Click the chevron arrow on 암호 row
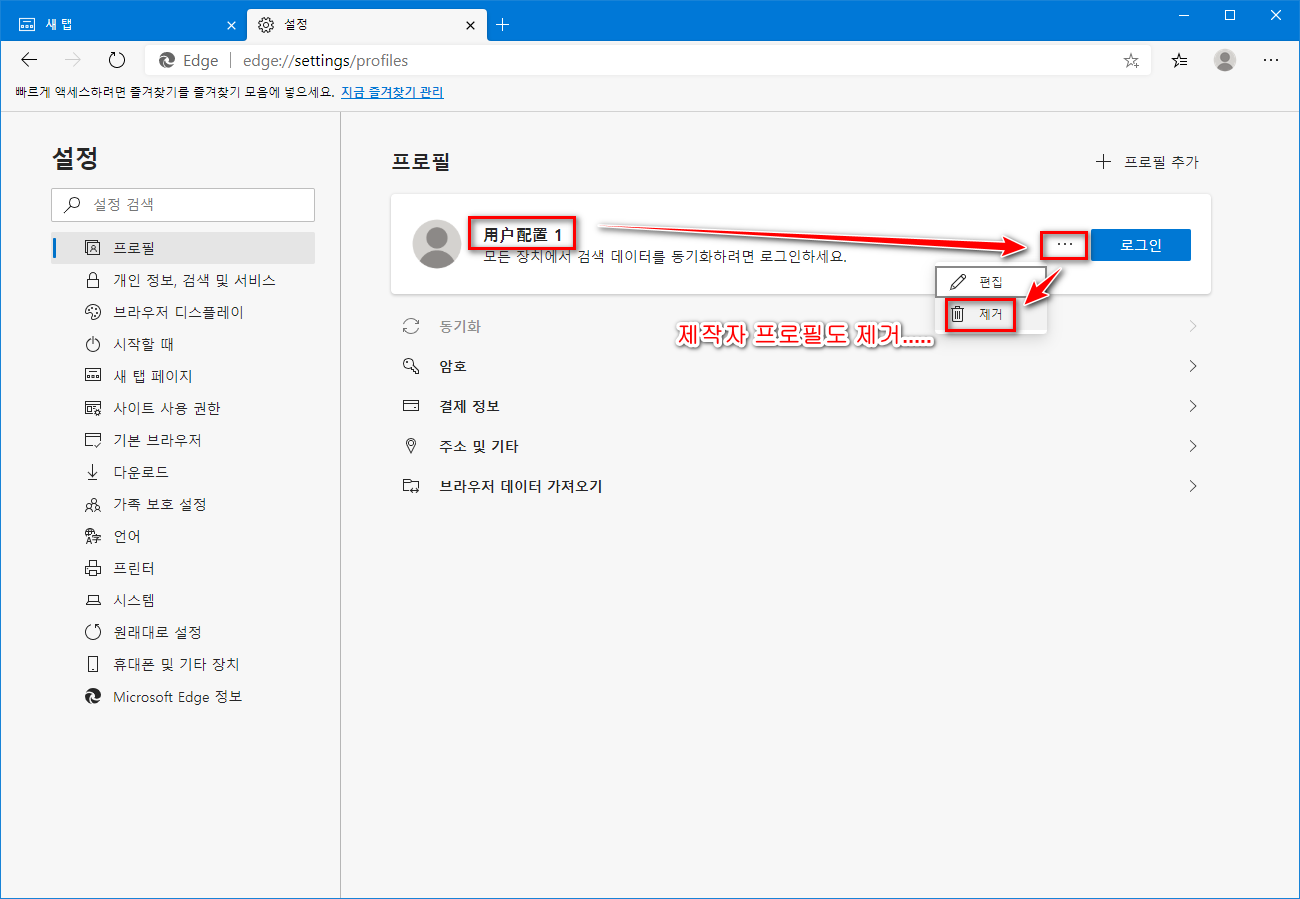Viewport: 1300px width, 899px height. [1193, 366]
